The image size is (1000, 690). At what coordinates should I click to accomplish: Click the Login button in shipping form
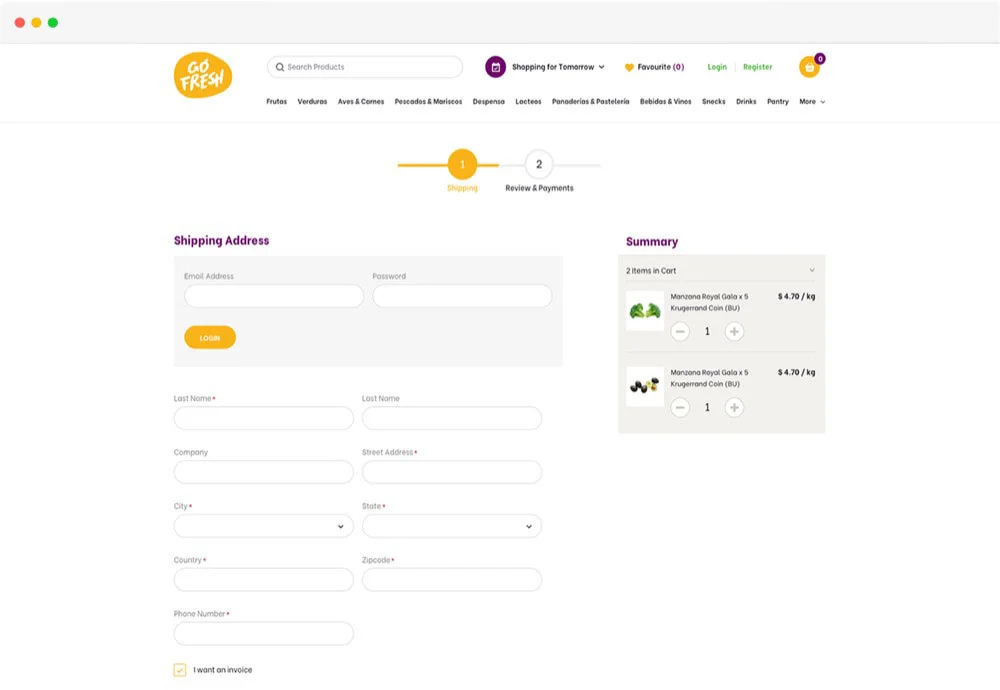210,337
